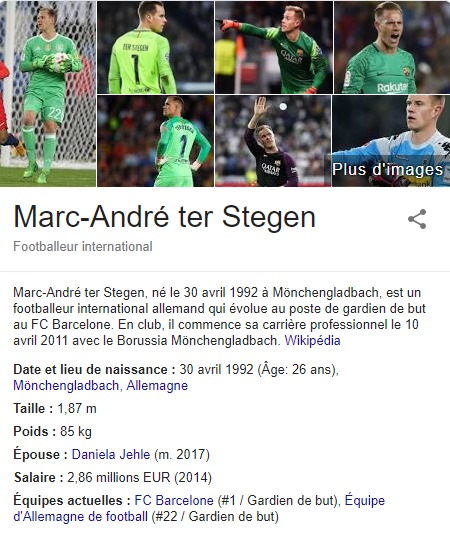The image size is (450, 535).
Task: Open photo of shouting keeper in Rakuten jersey
Action: click(392, 47)
